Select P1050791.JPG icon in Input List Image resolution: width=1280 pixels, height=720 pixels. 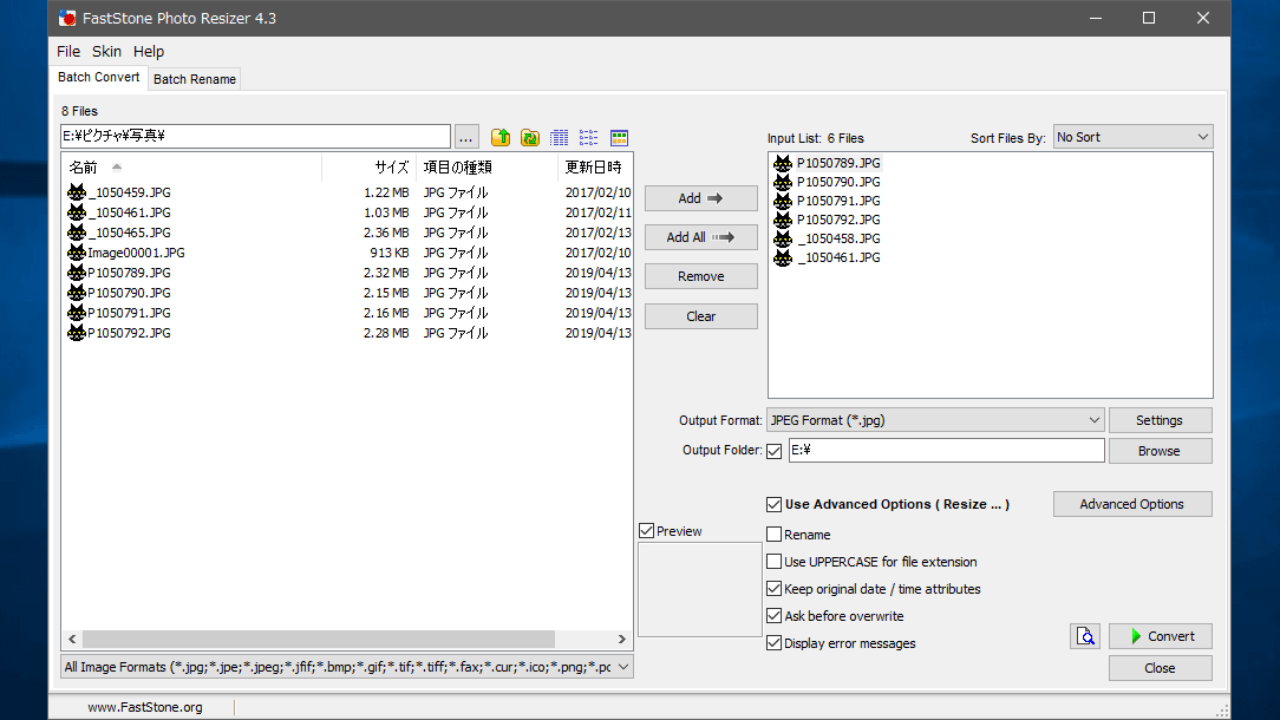[783, 201]
